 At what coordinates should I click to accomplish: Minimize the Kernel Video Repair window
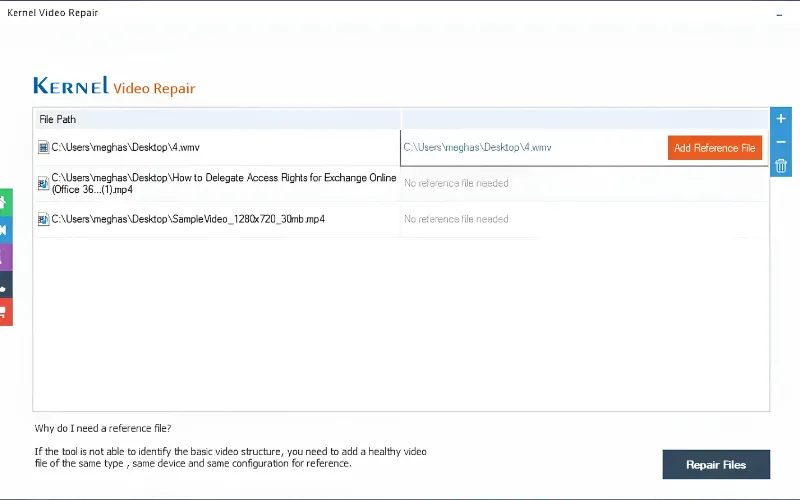(x=779, y=15)
